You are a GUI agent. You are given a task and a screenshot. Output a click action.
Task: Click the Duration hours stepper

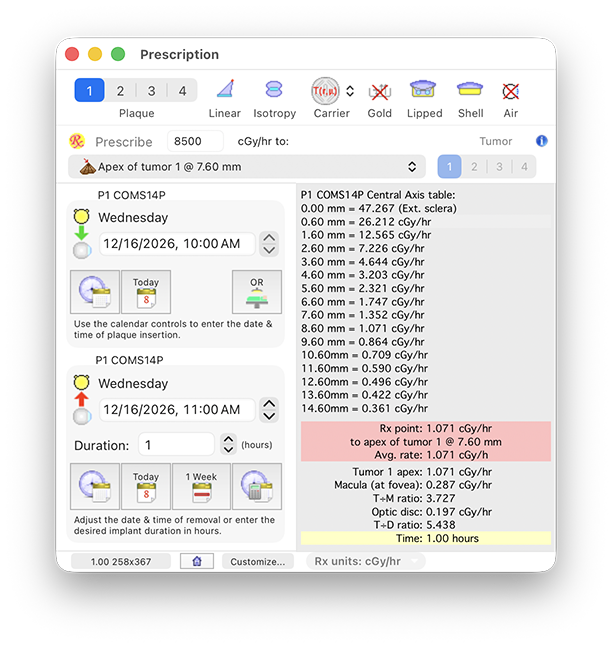click(x=228, y=445)
